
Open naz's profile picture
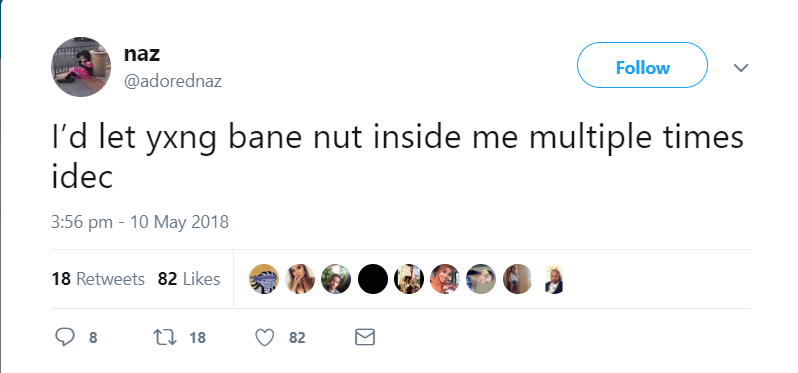pyautogui.click(x=81, y=67)
